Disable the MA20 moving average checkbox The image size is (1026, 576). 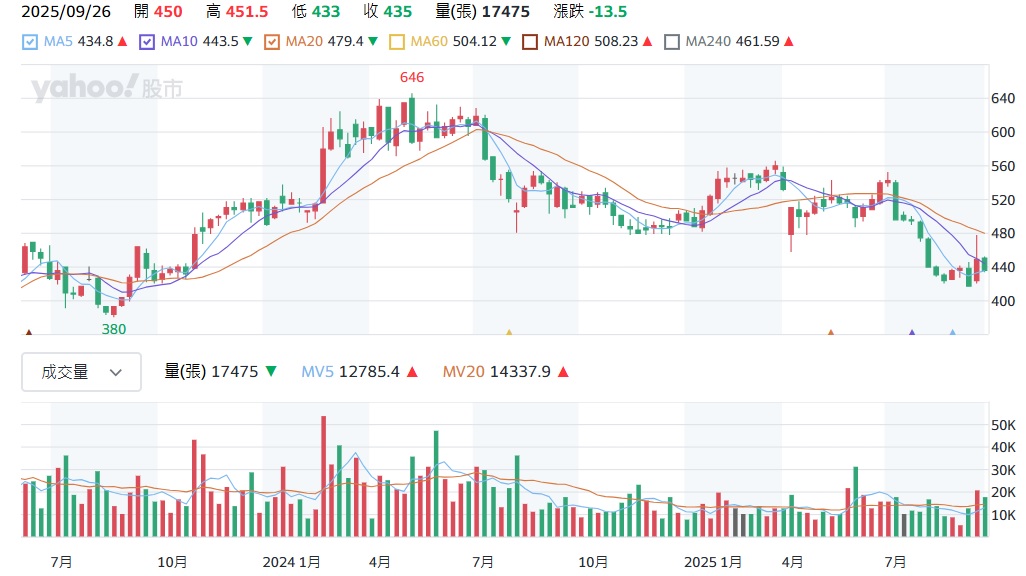(x=273, y=42)
